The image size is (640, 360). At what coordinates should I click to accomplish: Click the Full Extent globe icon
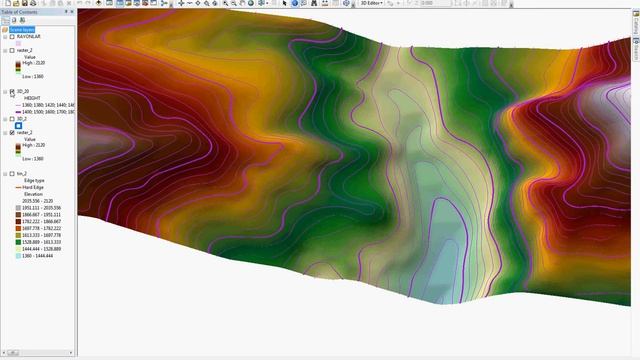click(x=251, y=3)
